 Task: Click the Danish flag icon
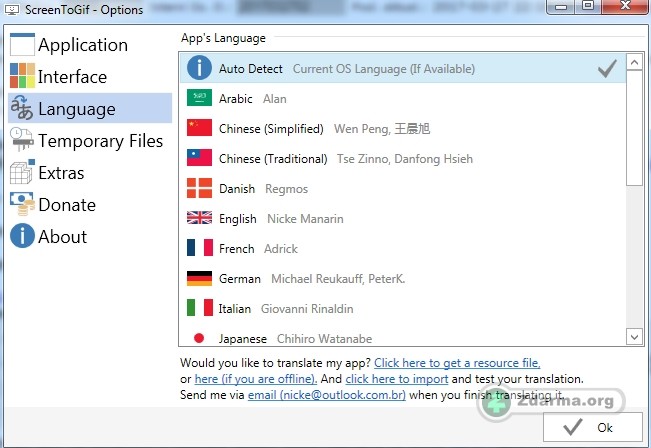point(199,188)
